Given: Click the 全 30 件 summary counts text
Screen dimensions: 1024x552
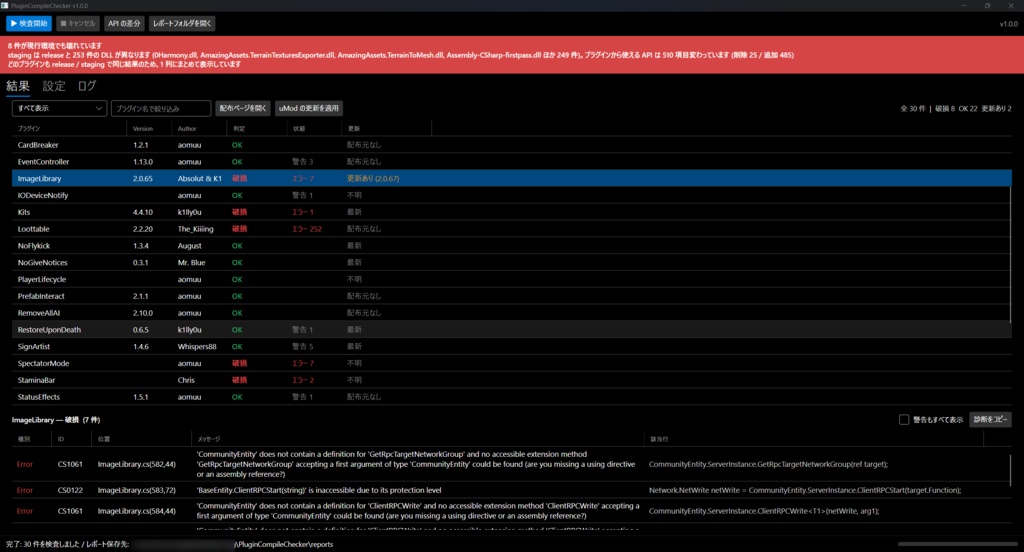Looking at the screenshot, I should [x=955, y=108].
